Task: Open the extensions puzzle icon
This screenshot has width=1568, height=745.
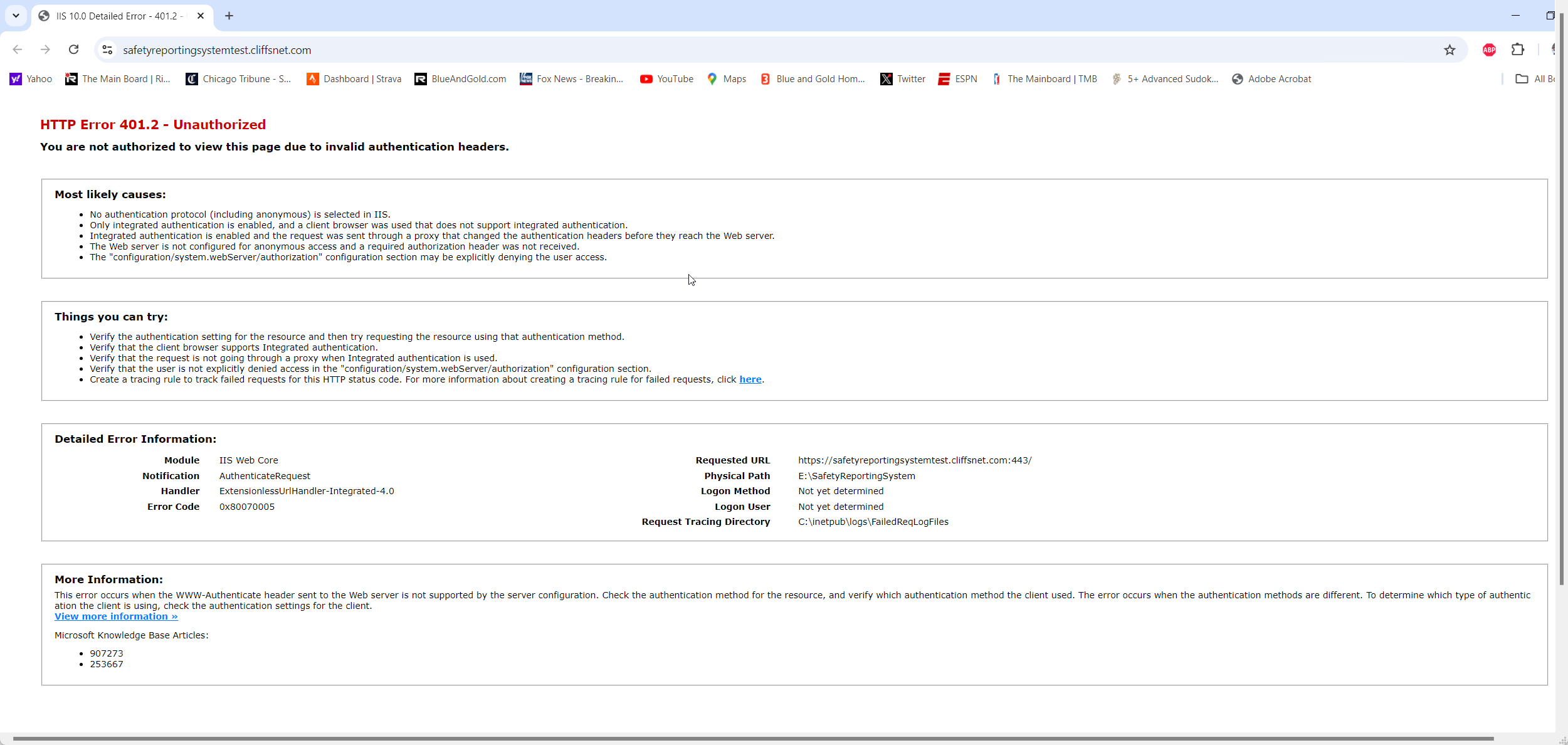Action: point(1518,50)
